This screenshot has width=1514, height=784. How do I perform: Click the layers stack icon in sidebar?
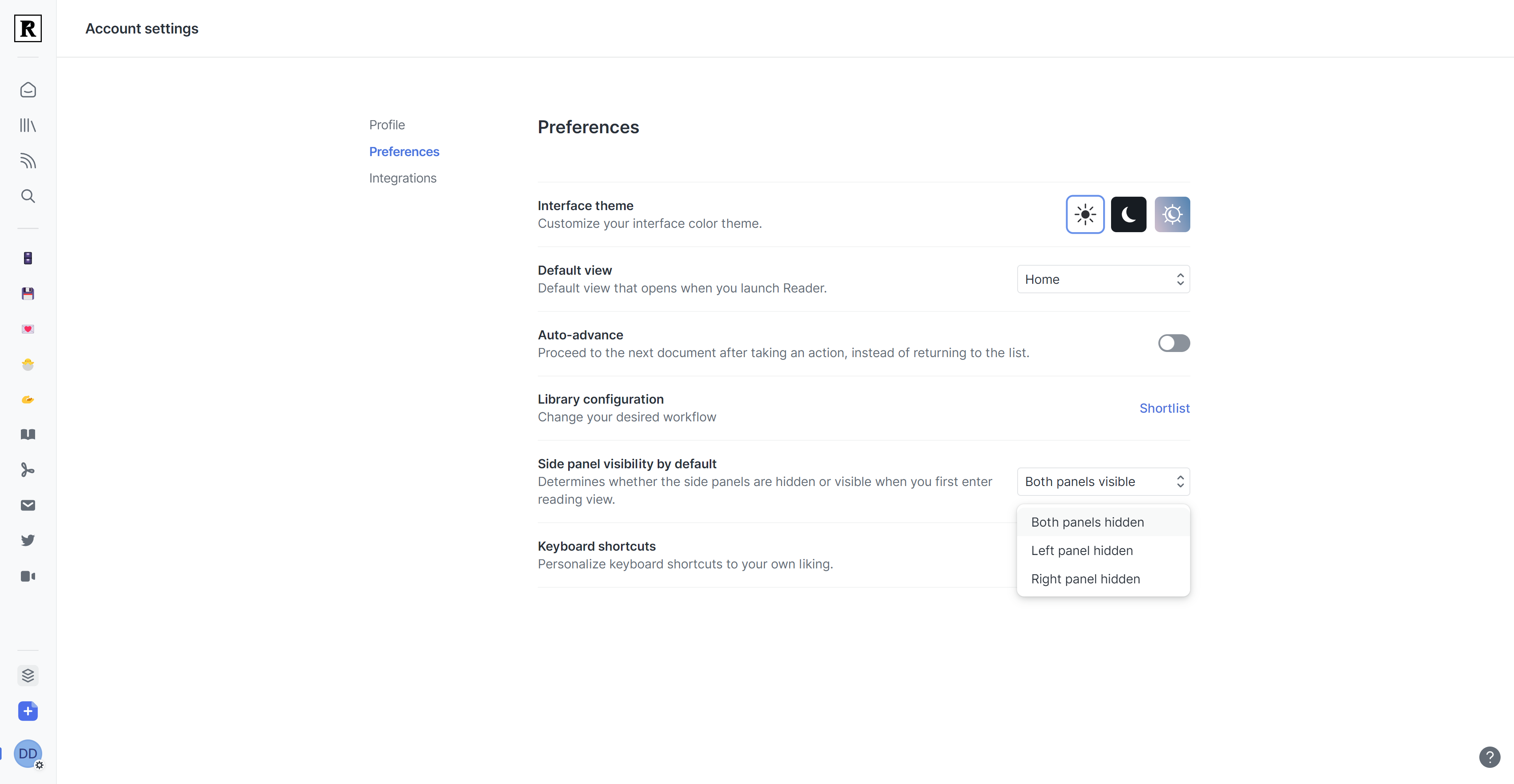coord(28,675)
